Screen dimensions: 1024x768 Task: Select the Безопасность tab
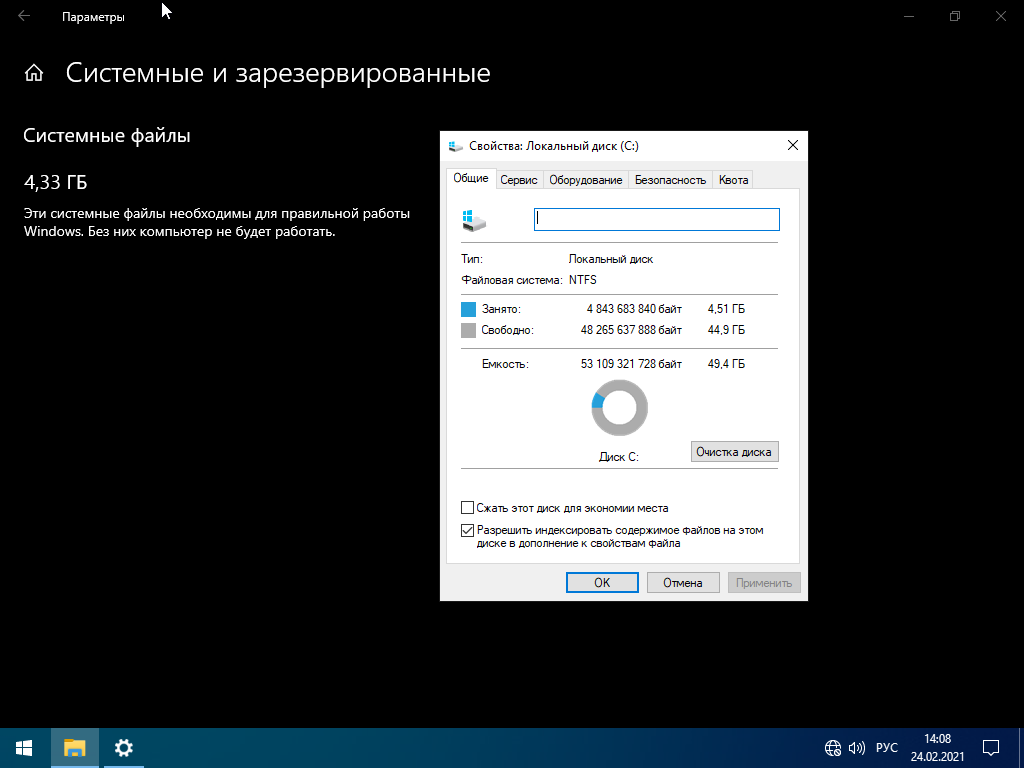pos(670,180)
